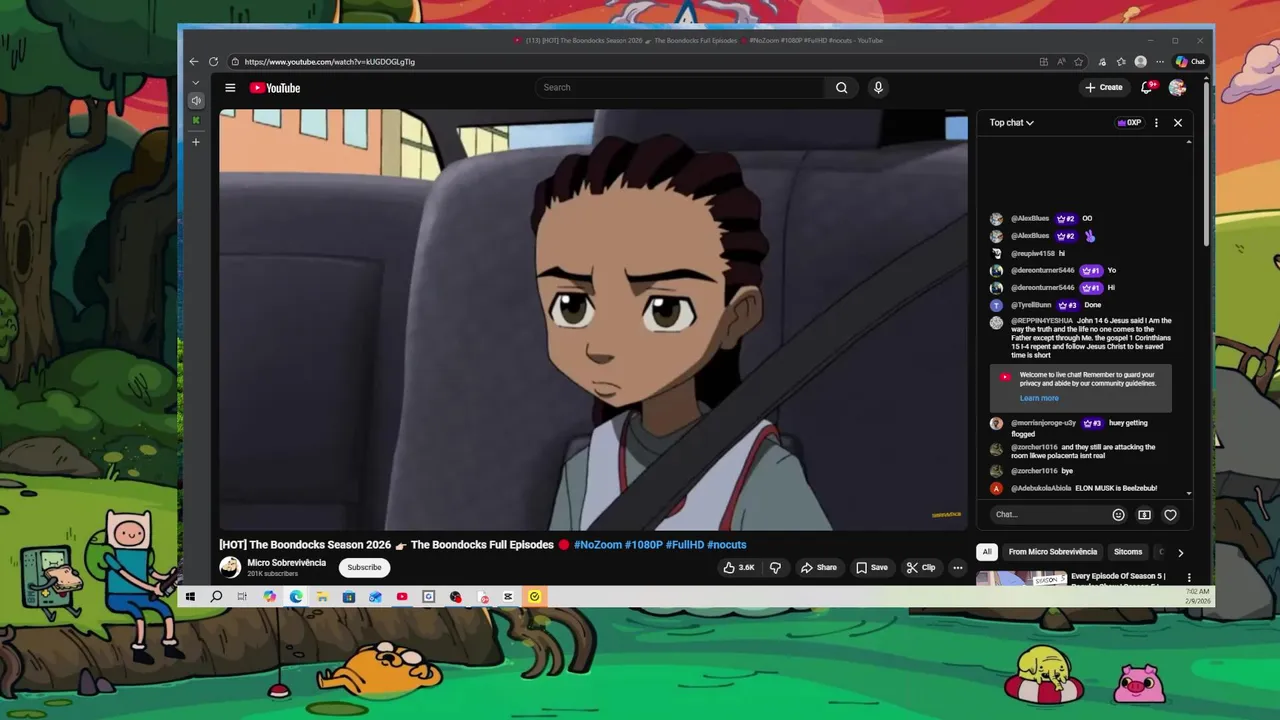Expand the vertical tabs chevron
This screenshot has height=720, width=1280.
(196, 83)
